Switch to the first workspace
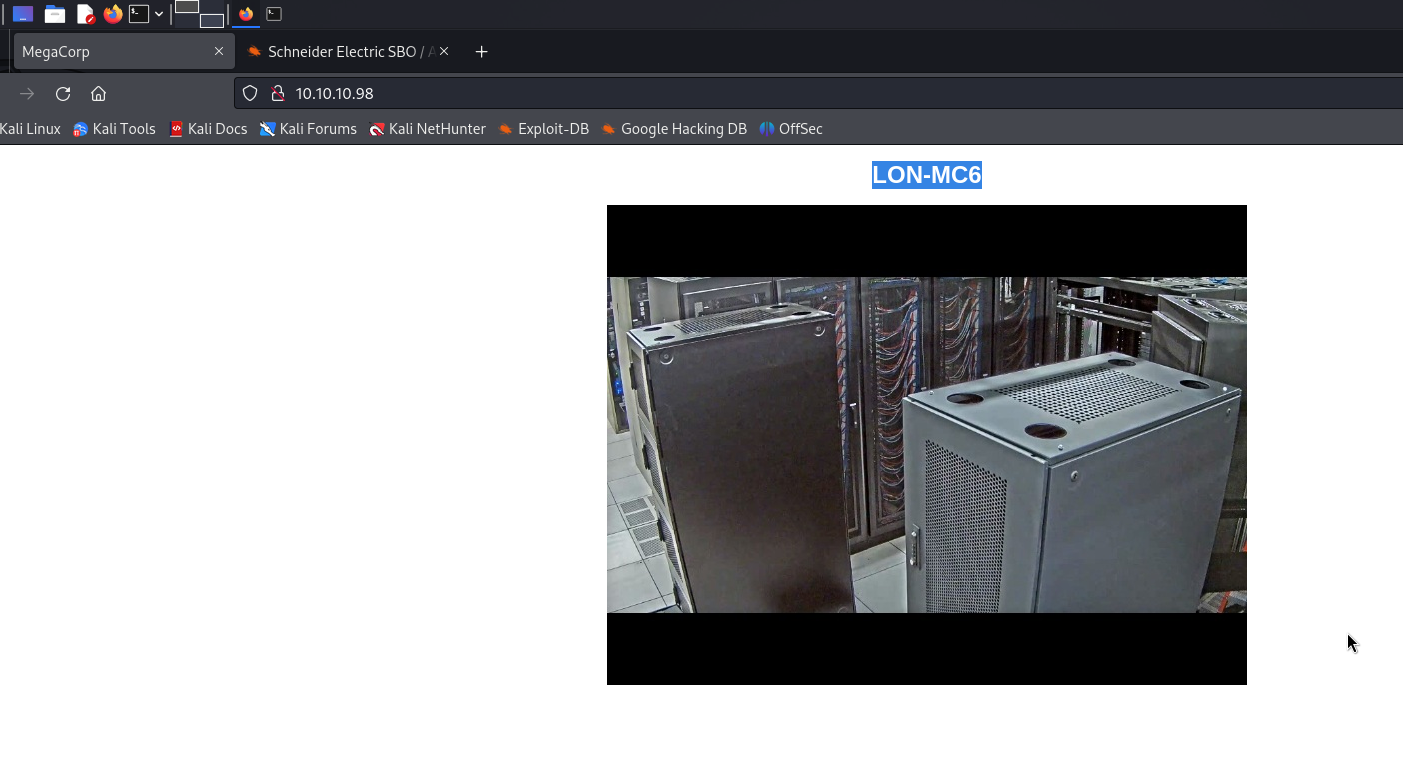Image resolution: width=1403 pixels, height=767 pixels. click(x=187, y=7)
